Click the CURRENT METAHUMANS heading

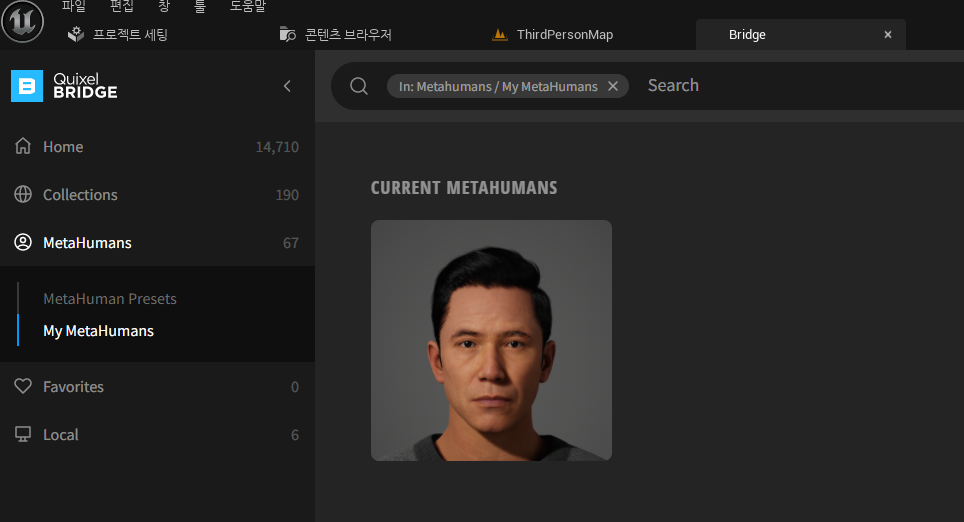click(464, 188)
